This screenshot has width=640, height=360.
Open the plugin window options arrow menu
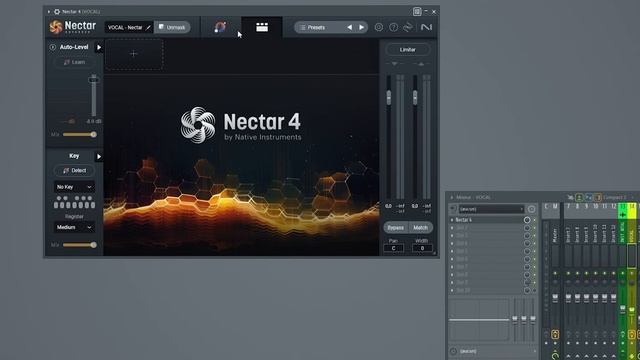coord(49,12)
